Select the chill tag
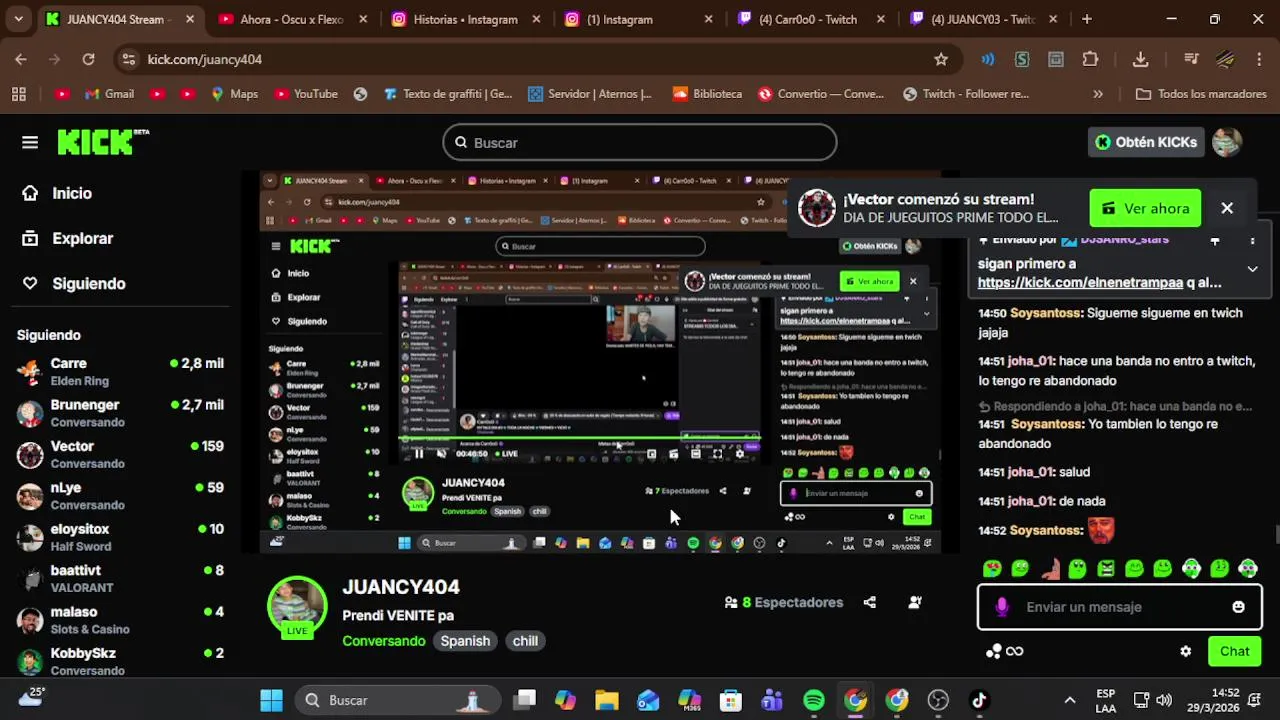This screenshot has height=720, width=1280. click(x=525, y=641)
